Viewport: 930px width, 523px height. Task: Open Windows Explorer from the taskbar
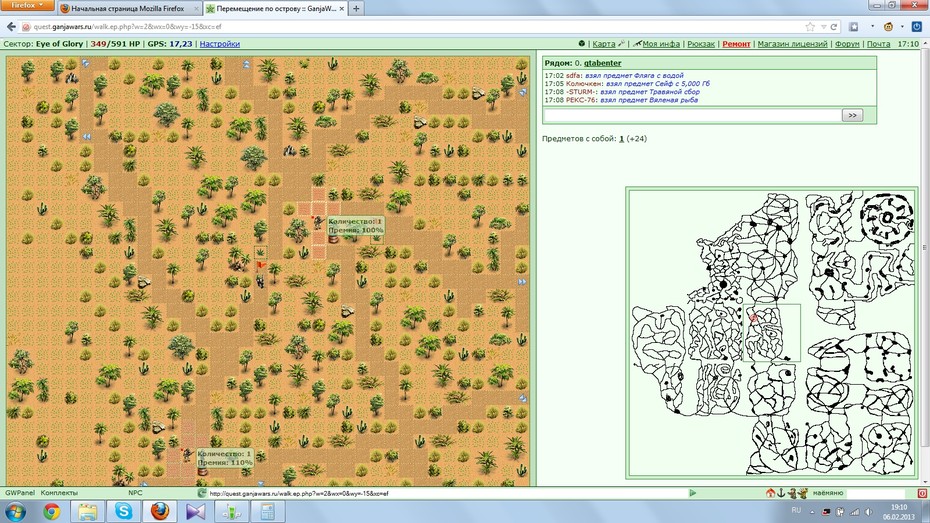click(88, 511)
